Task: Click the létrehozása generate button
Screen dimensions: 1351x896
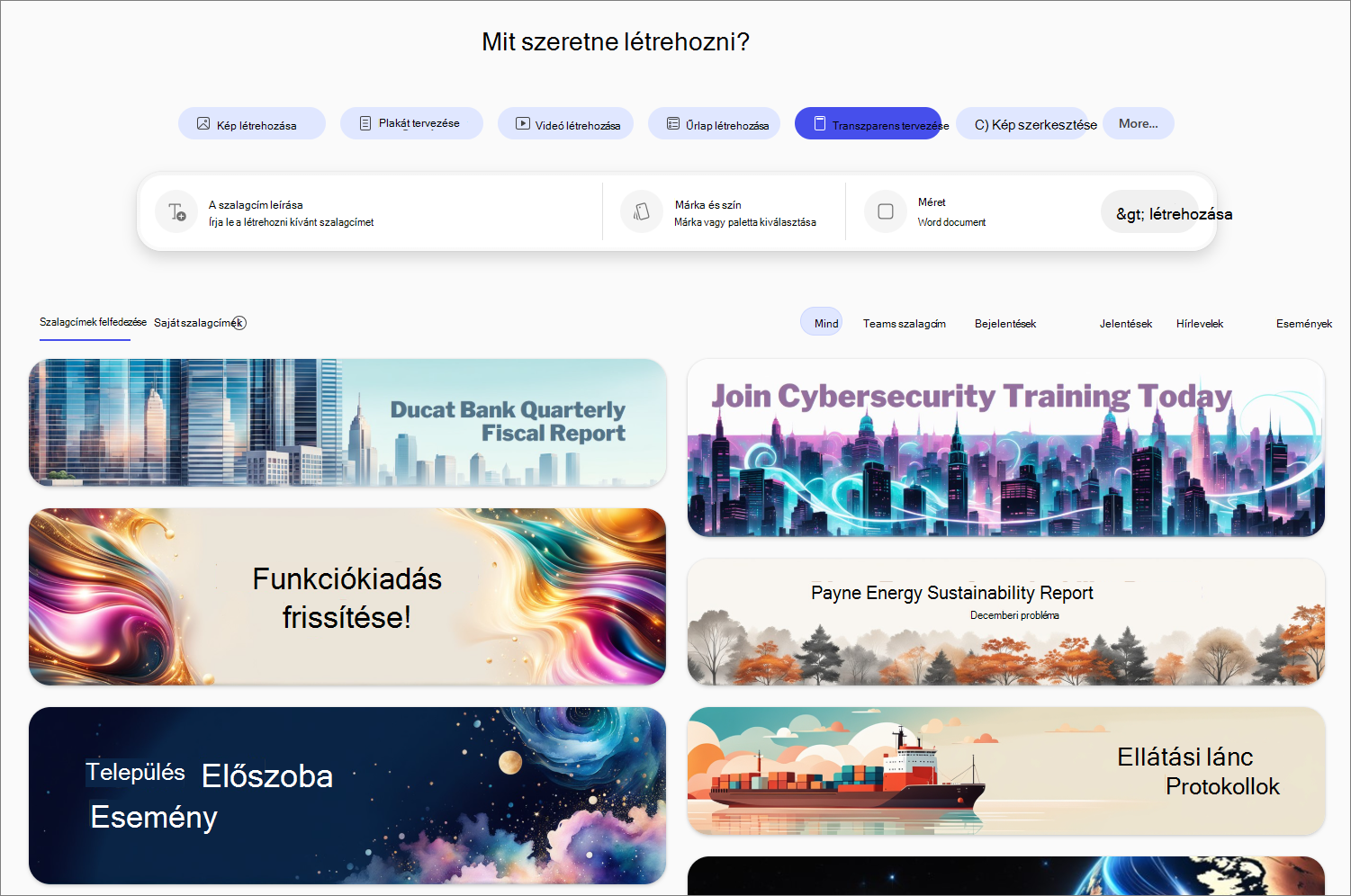Action: (x=1151, y=212)
